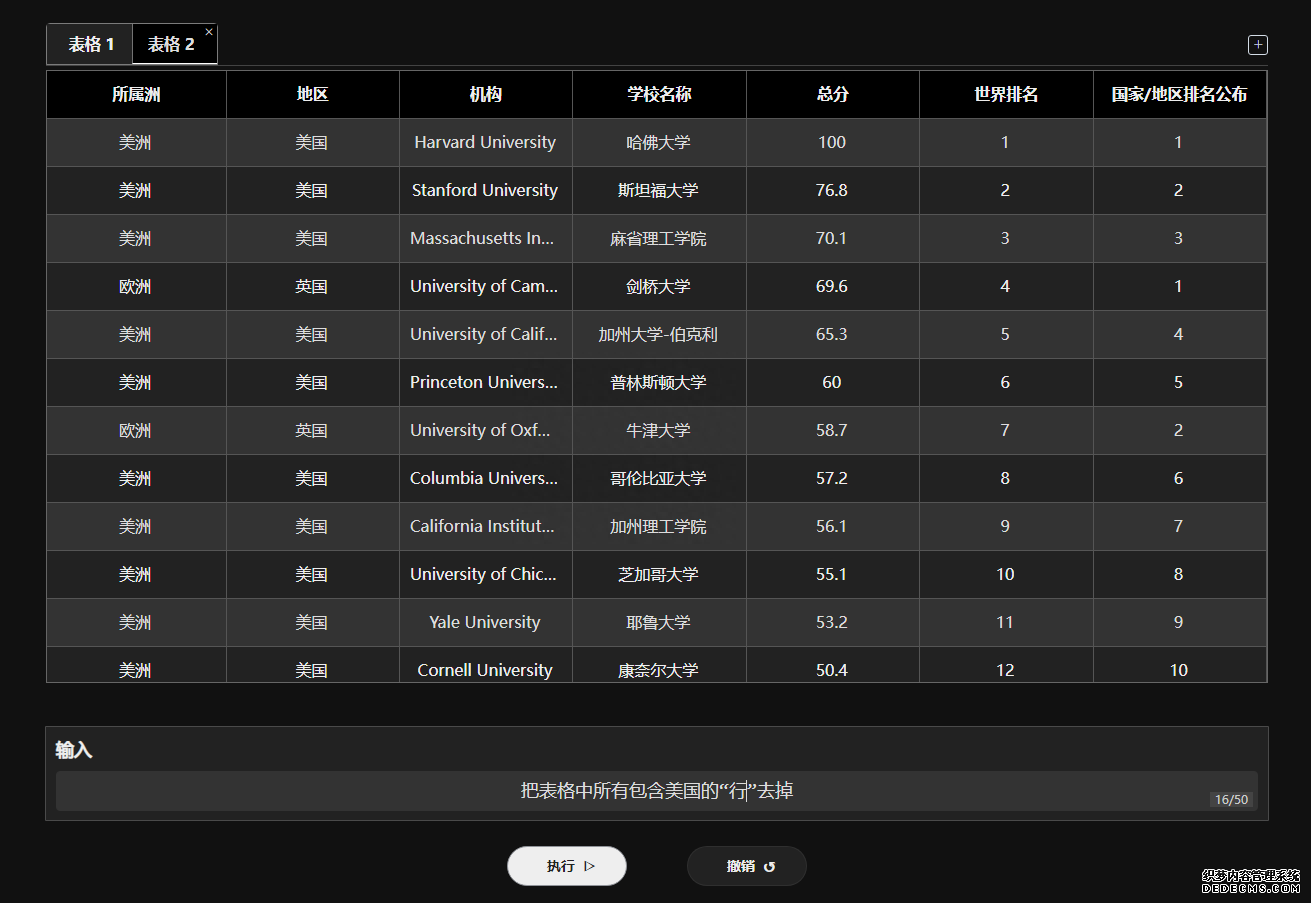The height and width of the screenshot is (903, 1311).
Task: Click the command input text field
Action: click(657, 791)
